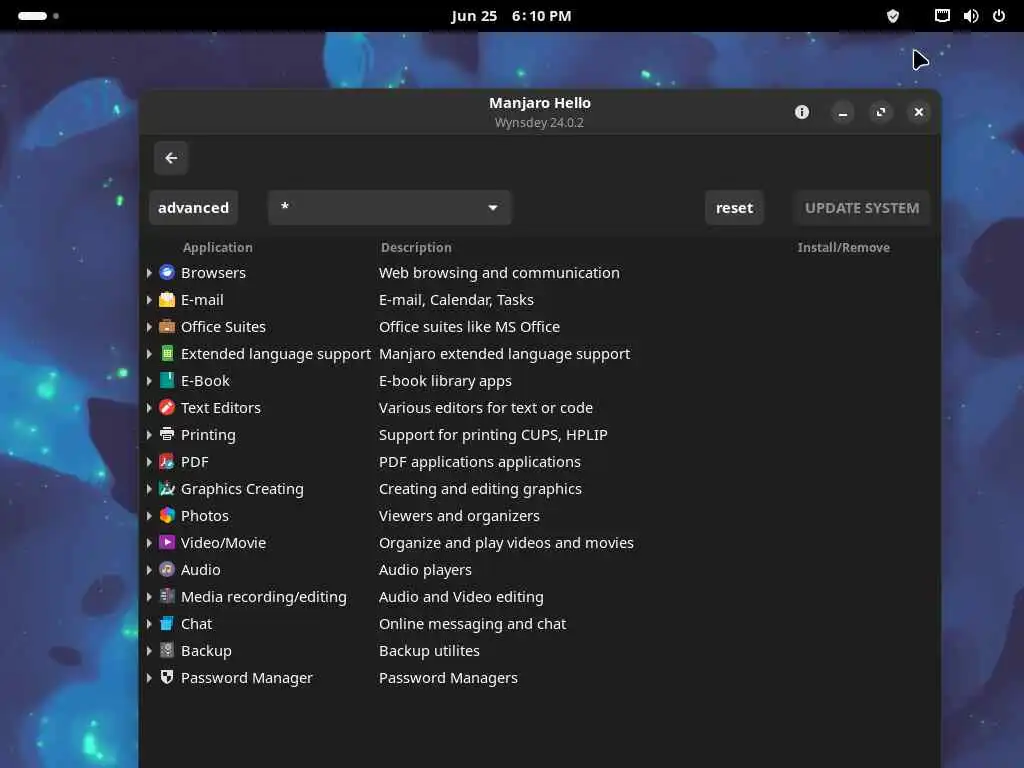Click 'Online messaging and chat' description
Image resolution: width=1024 pixels, height=768 pixels.
point(472,624)
